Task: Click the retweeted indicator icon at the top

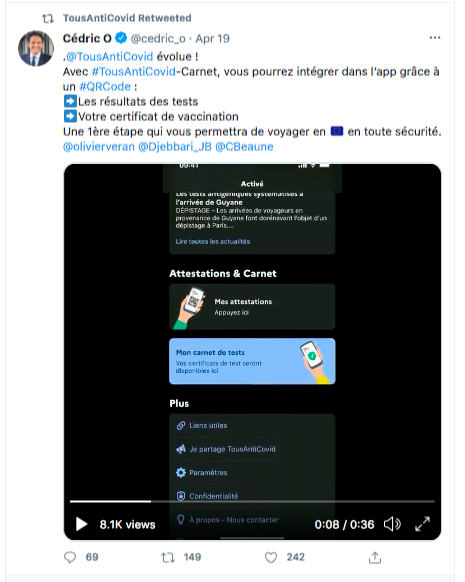Action: (48, 18)
